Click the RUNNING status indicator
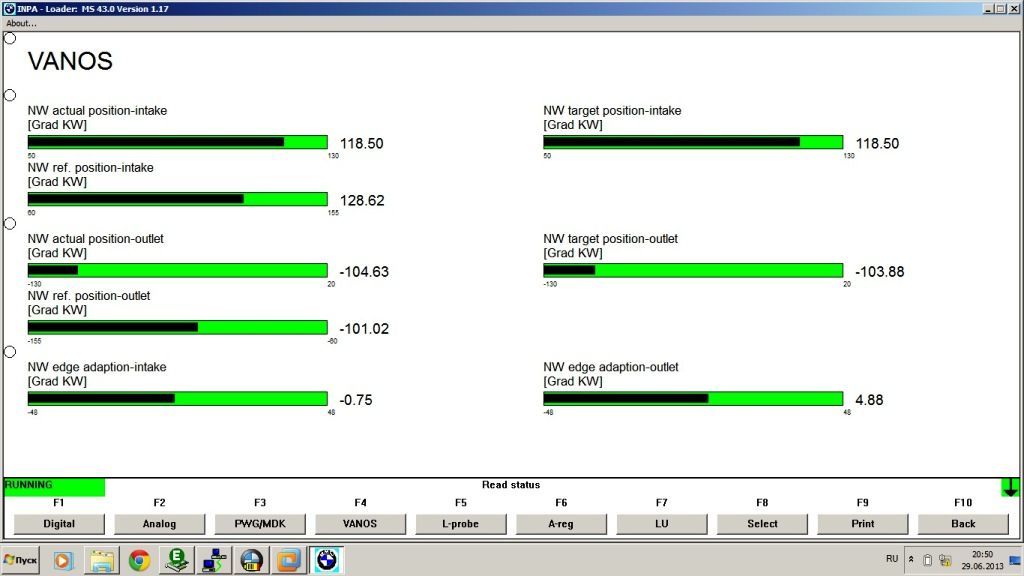 [54, 487]
